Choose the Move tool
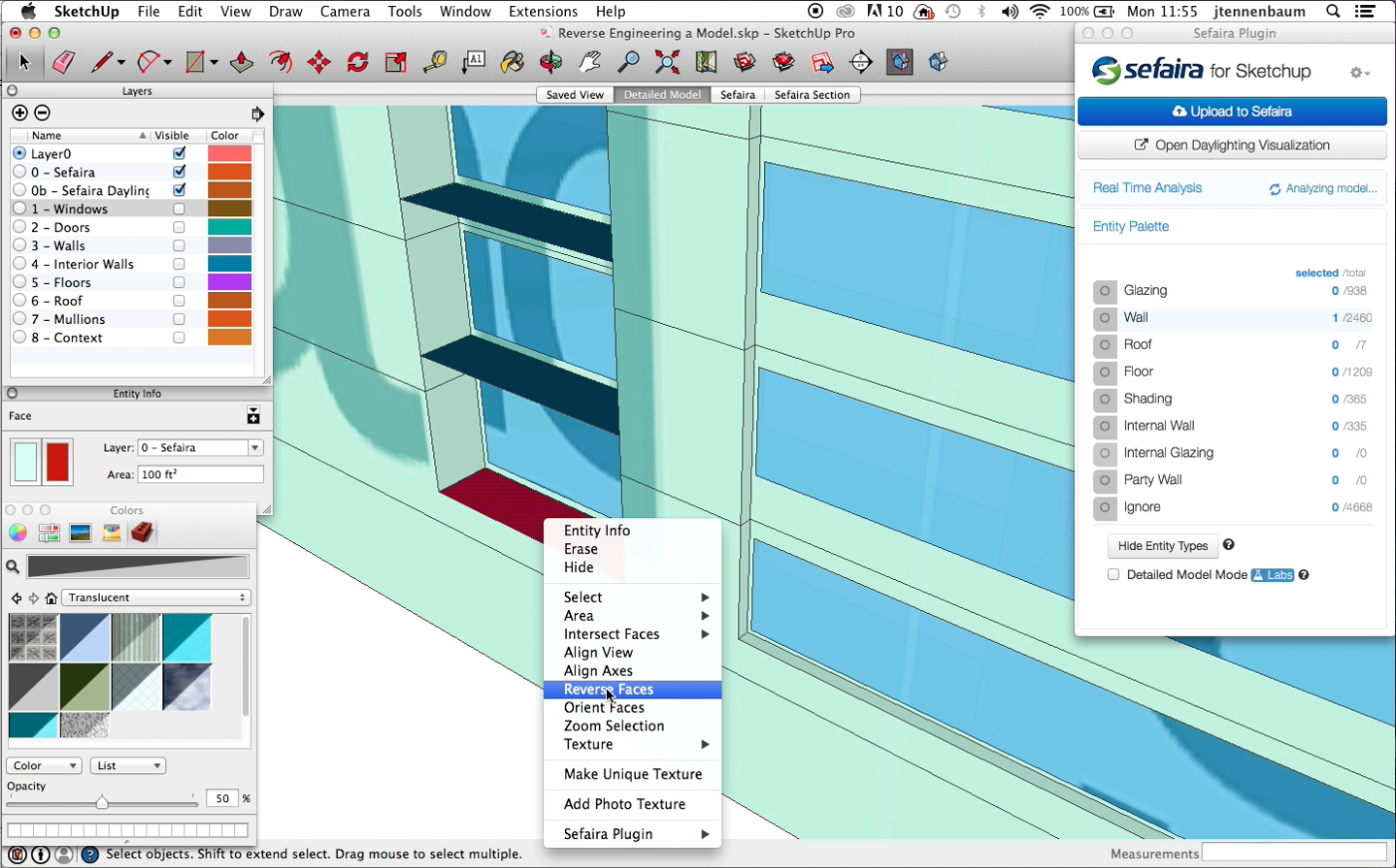This screenshot has height=868, width=1396. click(x=319, y=63)
